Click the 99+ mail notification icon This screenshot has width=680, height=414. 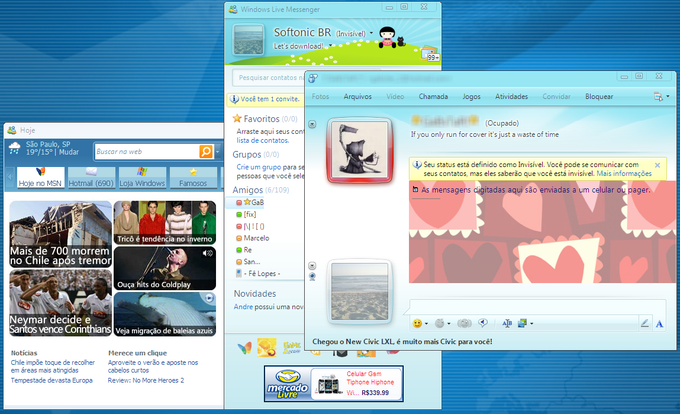431,54
